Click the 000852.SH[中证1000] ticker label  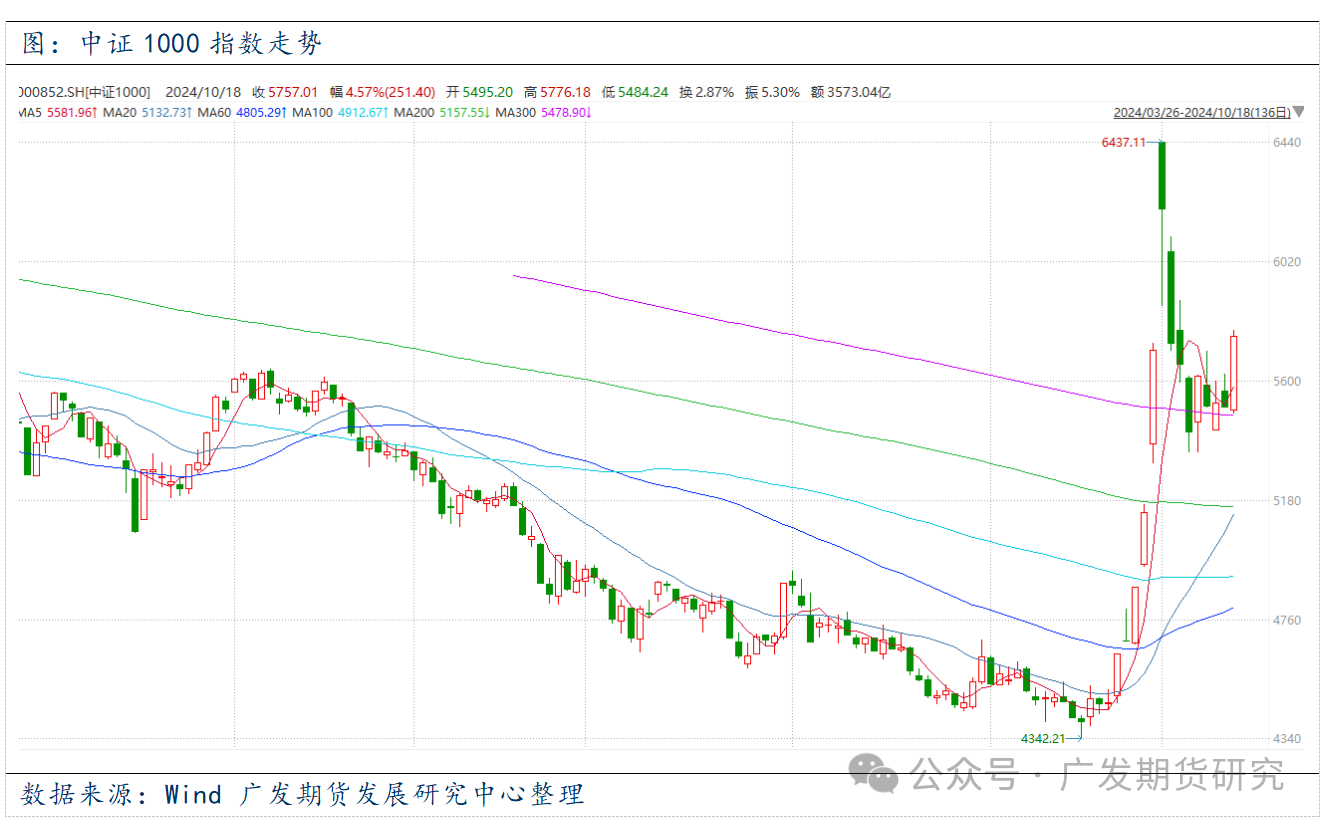85,92
